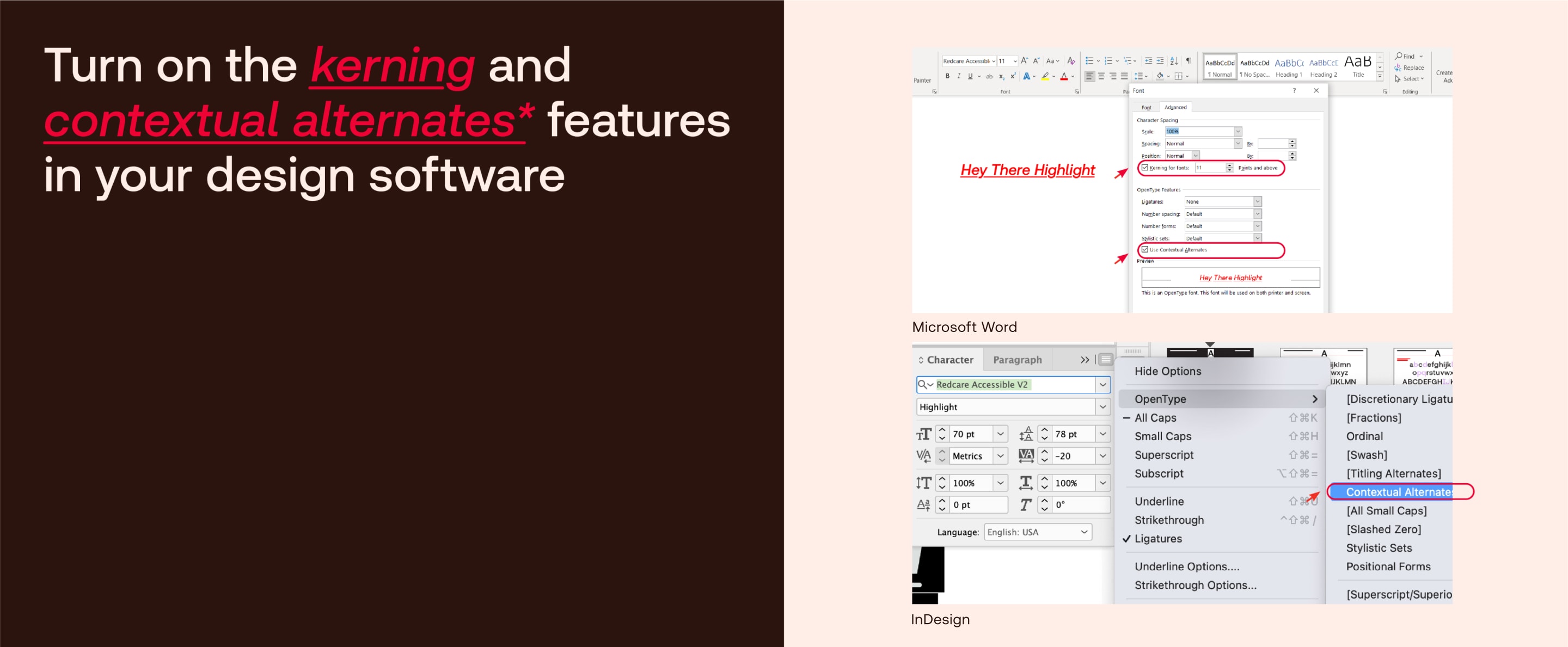Start a numbered list in Word
Viewport: 1568px width, 647px height.
point(1108,61)
